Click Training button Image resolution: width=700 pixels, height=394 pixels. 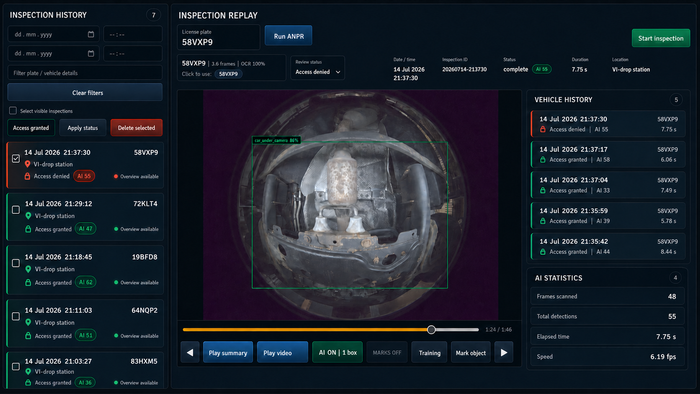(429, 353)
